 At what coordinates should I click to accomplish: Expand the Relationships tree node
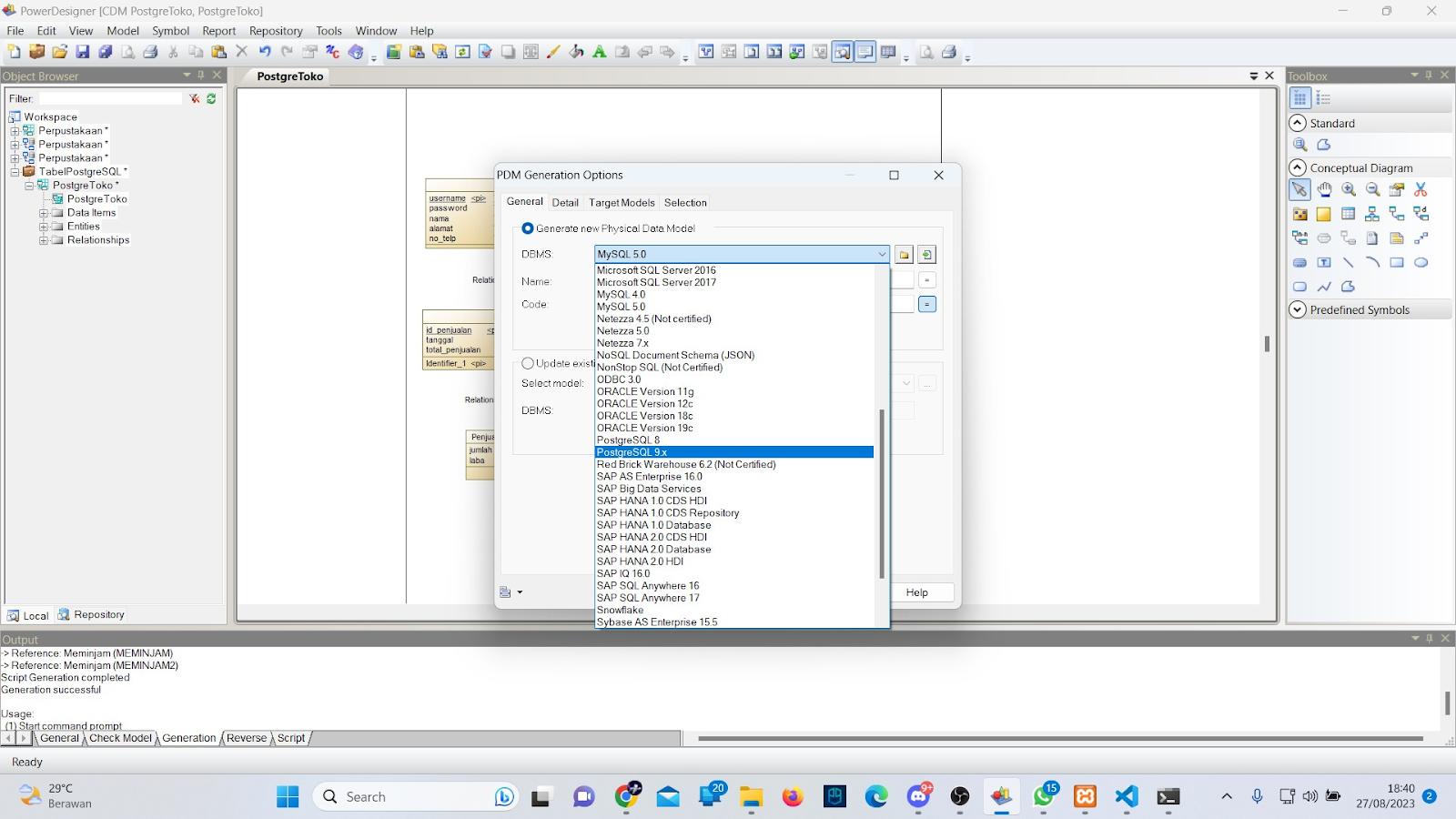(x=43, y=240)
